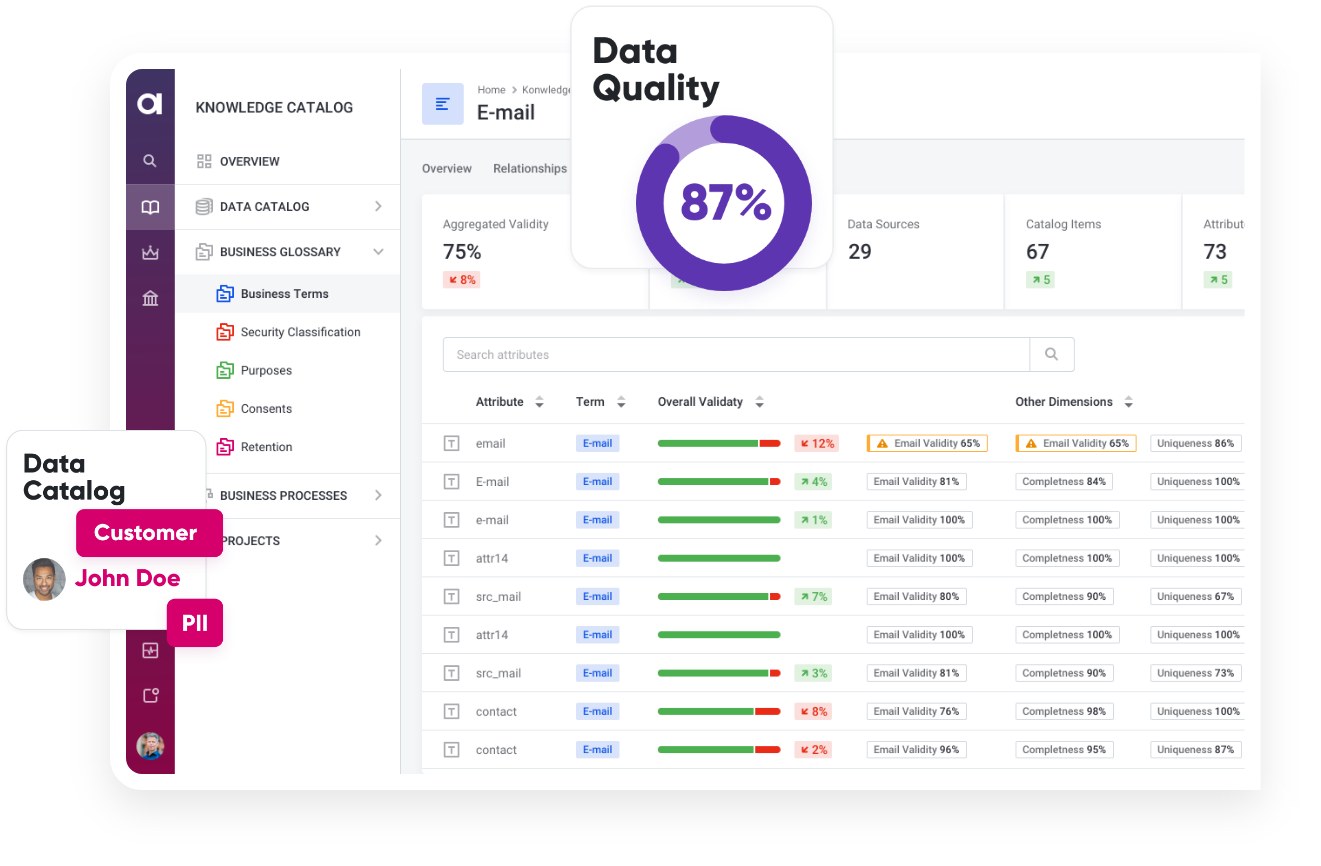Click the search magnifier button for attributes
Viewport: 1321px width, 866px height.
[x=1052, y=354]
